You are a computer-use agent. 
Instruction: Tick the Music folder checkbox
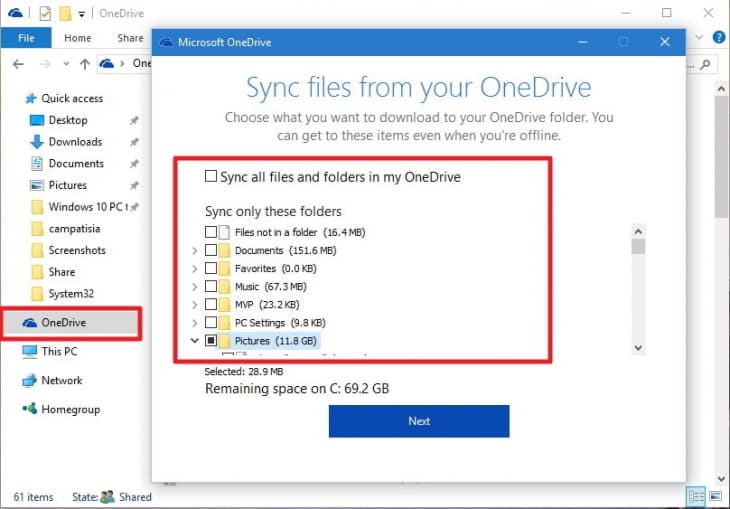(211, 287)
